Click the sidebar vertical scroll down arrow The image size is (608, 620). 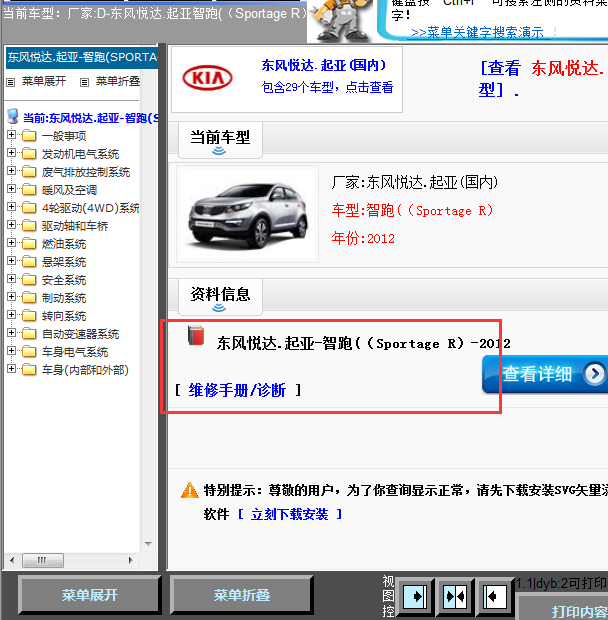(149, 544)
